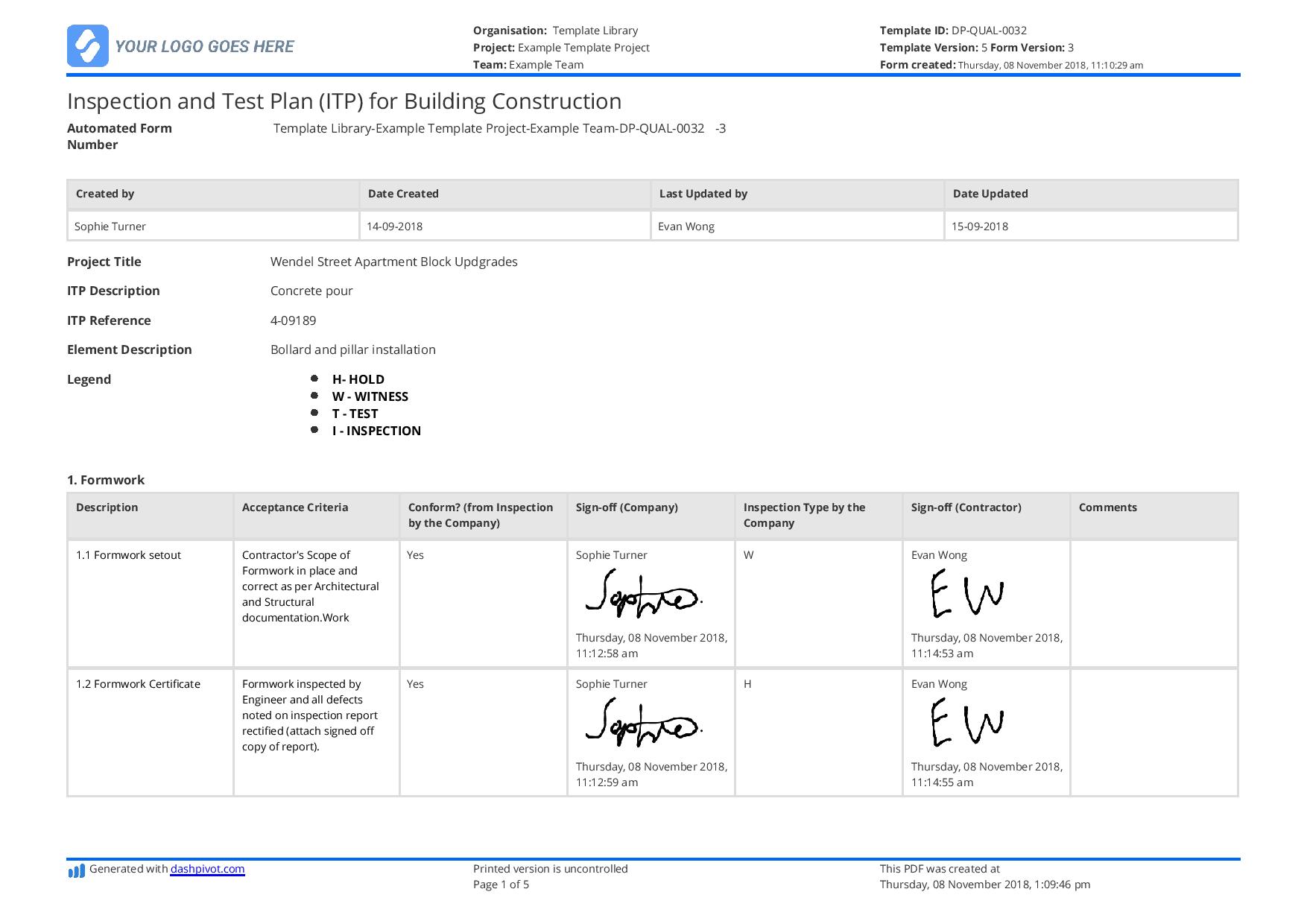Screen dimensions: 1307x924
Task: Expand the 1. Formwork section heading
Action: [107, 480]
